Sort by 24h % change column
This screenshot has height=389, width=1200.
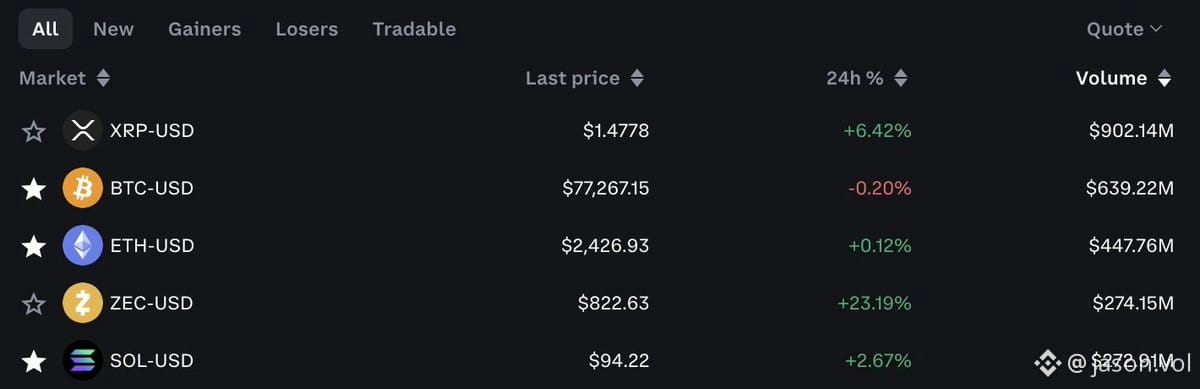[x=867, y=78]
